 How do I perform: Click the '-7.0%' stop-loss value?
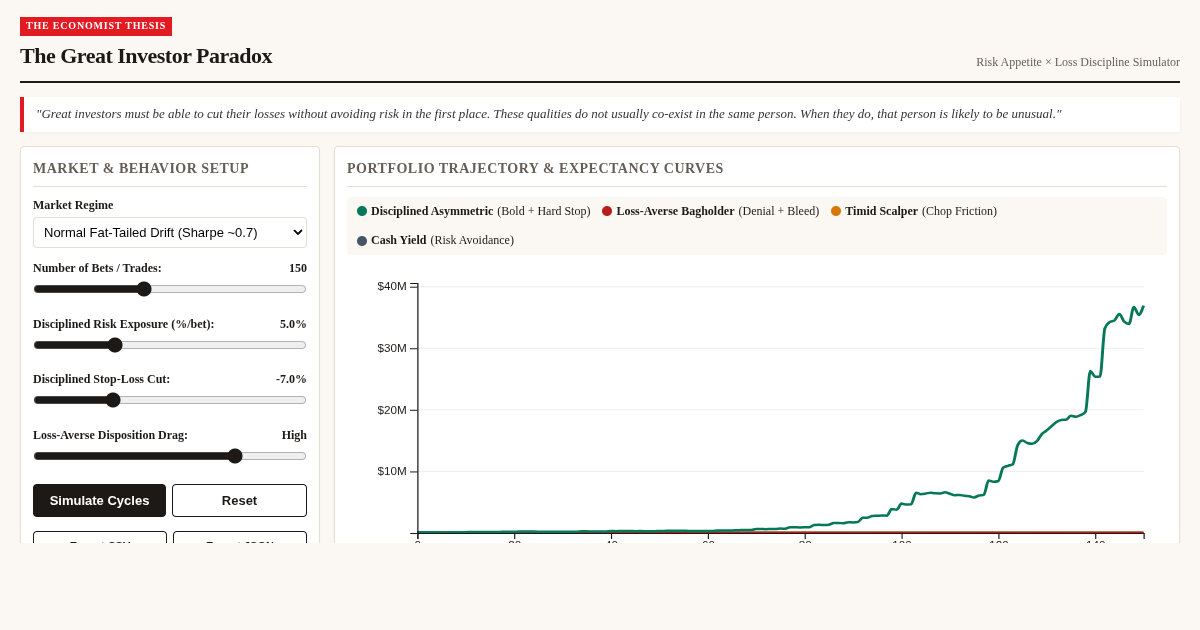[x=291, y=379]
